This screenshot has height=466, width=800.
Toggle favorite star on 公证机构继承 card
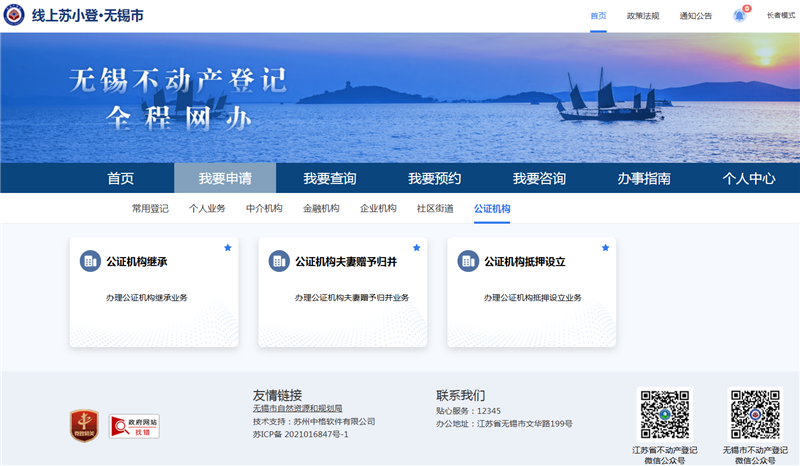click(x=228, y=248)
